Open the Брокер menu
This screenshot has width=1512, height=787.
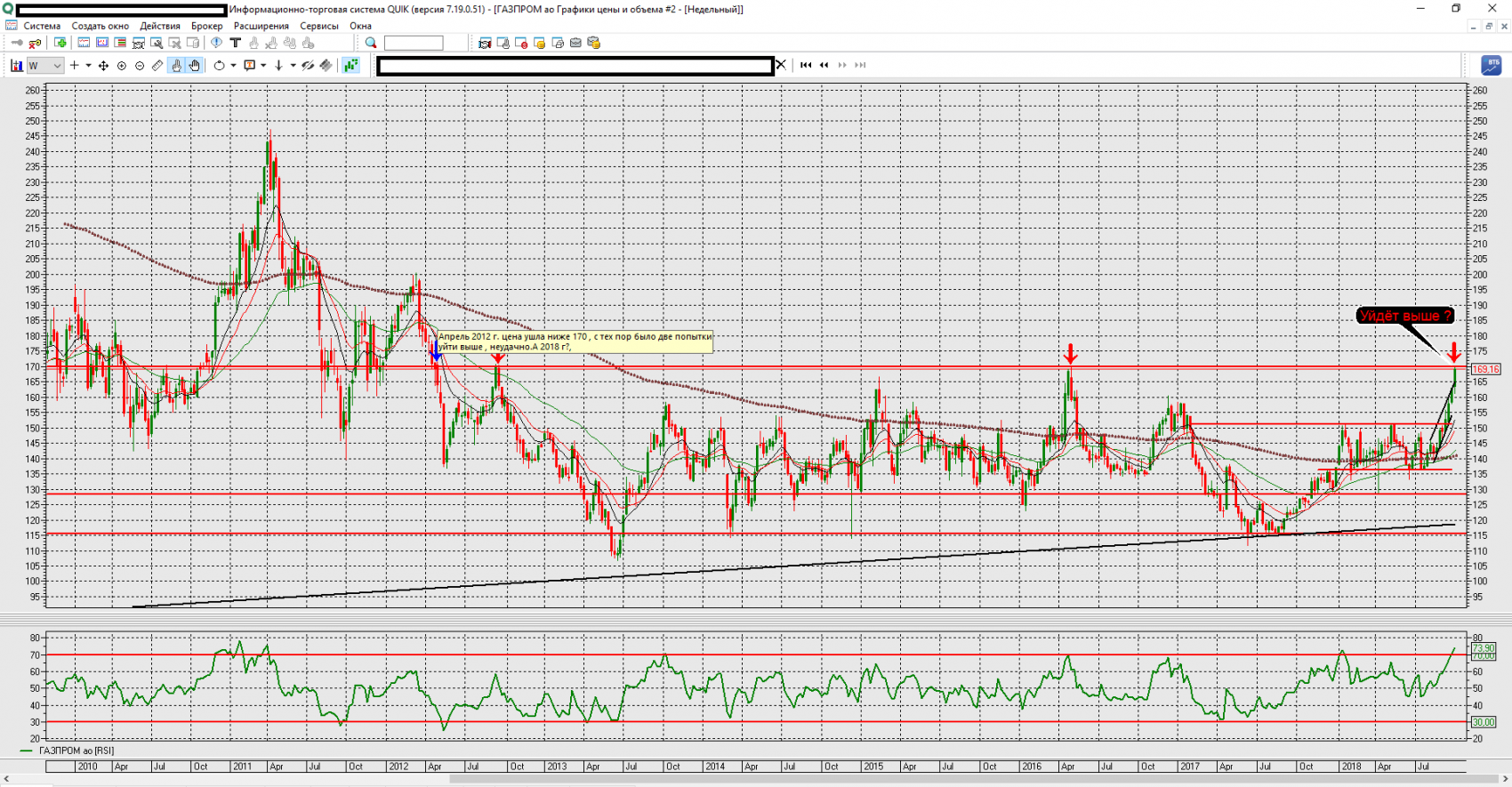click(x=206, y=26)
